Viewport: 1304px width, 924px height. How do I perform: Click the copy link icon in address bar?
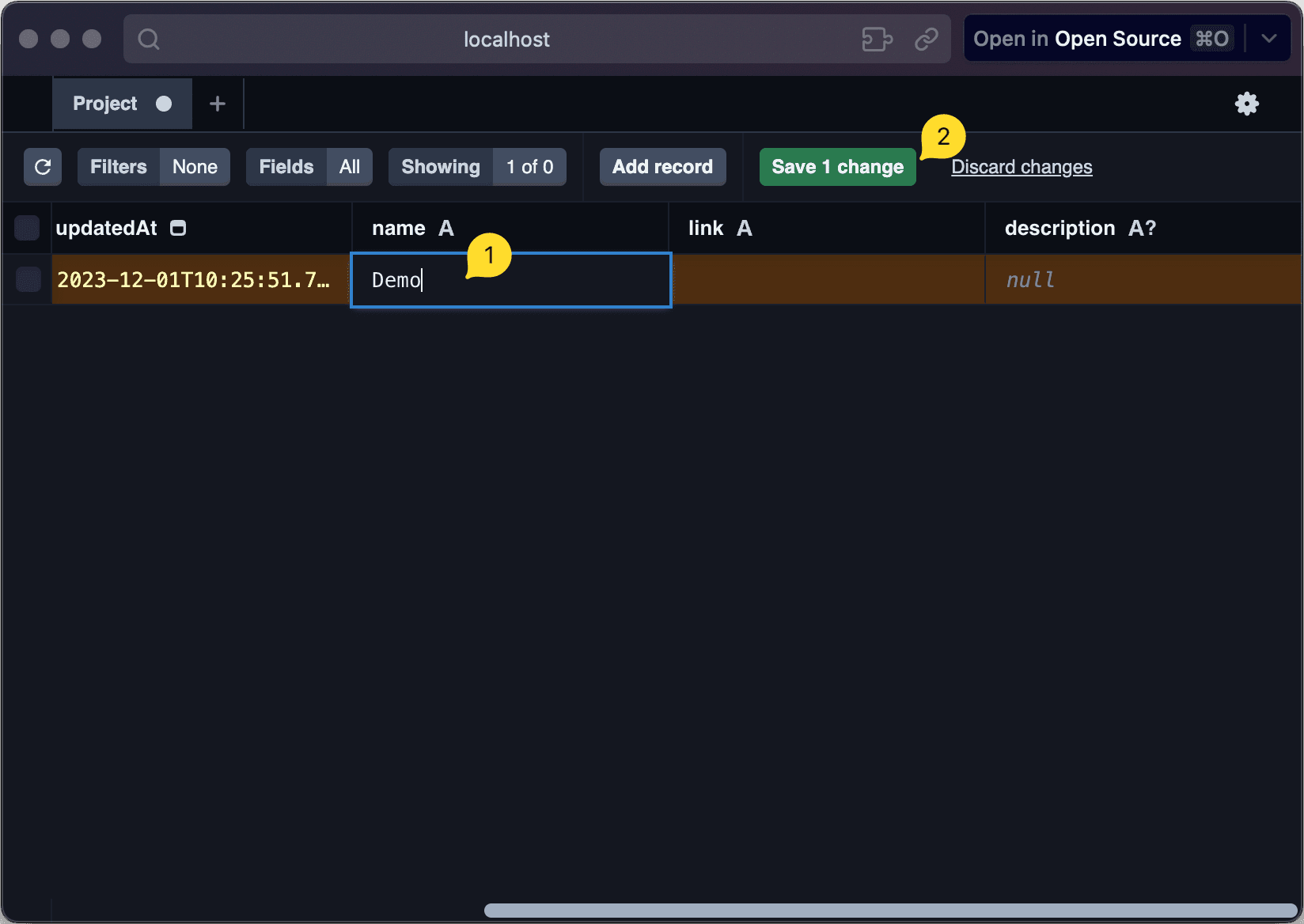(x=926, y=39)
